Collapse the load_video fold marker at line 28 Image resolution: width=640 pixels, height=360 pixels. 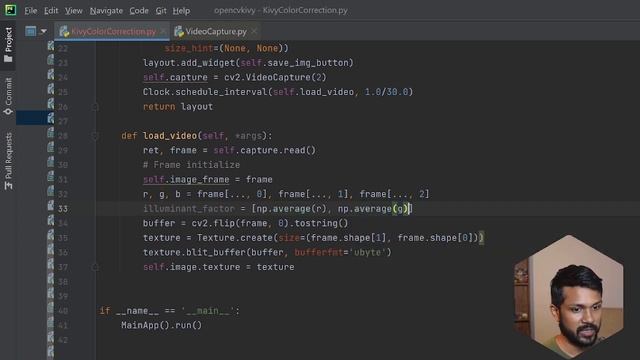pos(95,136)
